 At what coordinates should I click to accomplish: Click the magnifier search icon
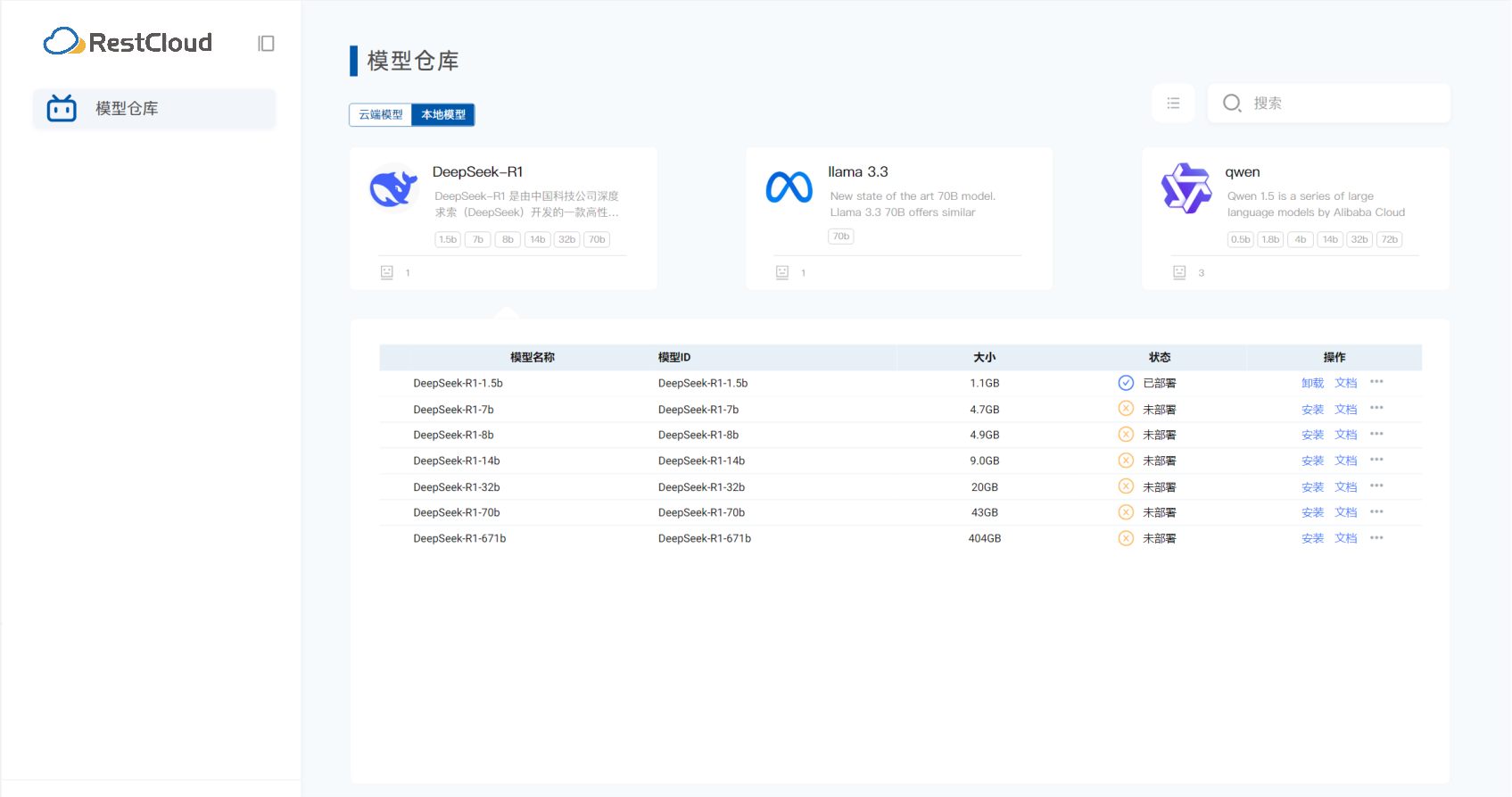point(1232,104)
